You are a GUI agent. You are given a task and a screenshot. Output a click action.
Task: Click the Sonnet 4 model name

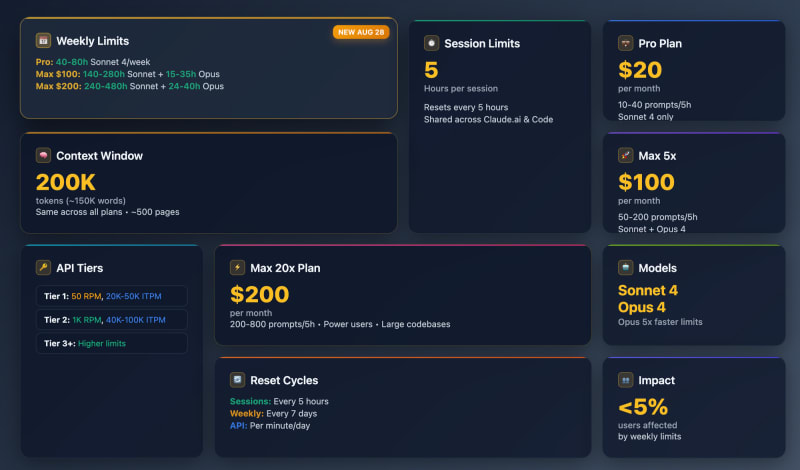click(648, 290)
